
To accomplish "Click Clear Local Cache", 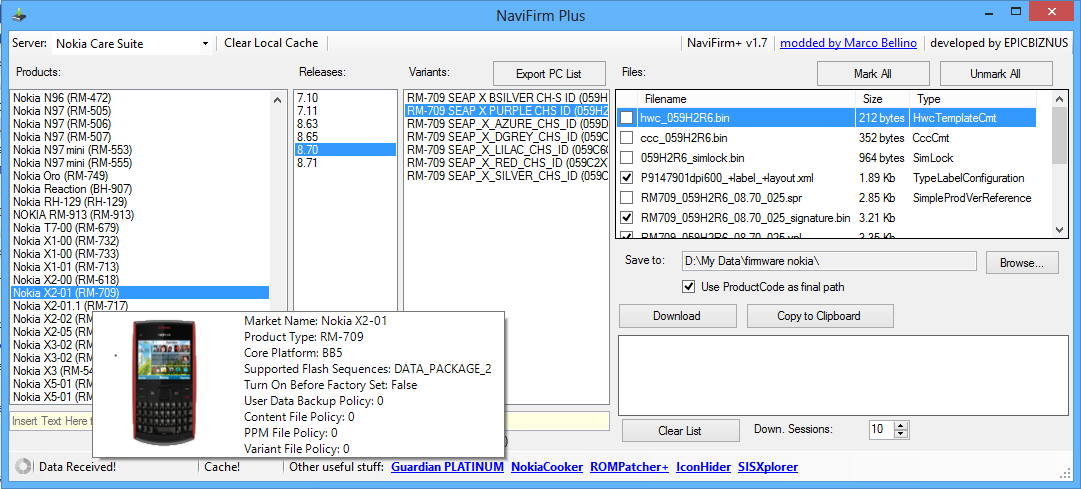I will click(x=271, y=43).
